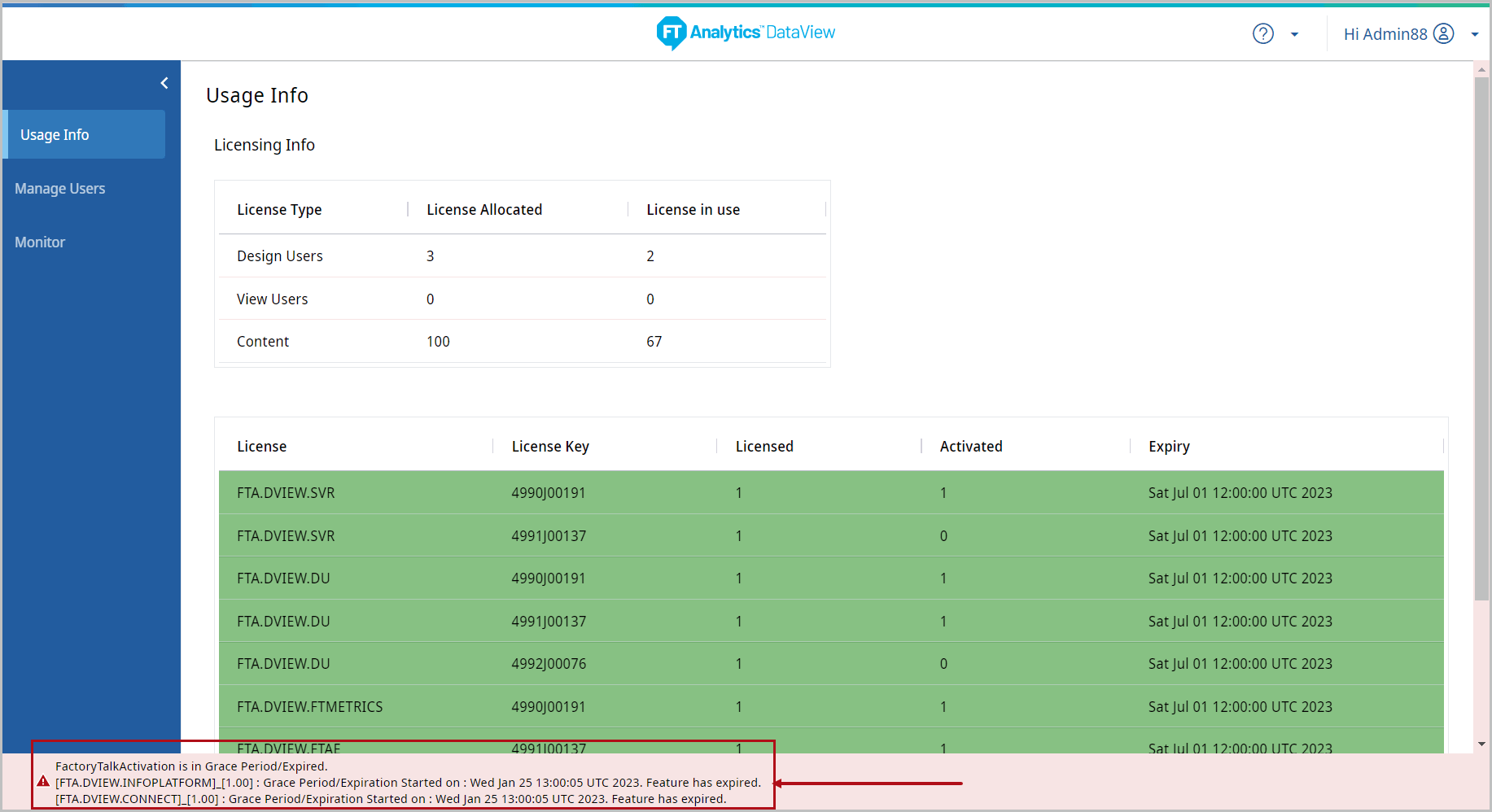Open the dropdown next to Help icon
The height and width of the screenshot is (812, 1492).
tap(1294, 34)
